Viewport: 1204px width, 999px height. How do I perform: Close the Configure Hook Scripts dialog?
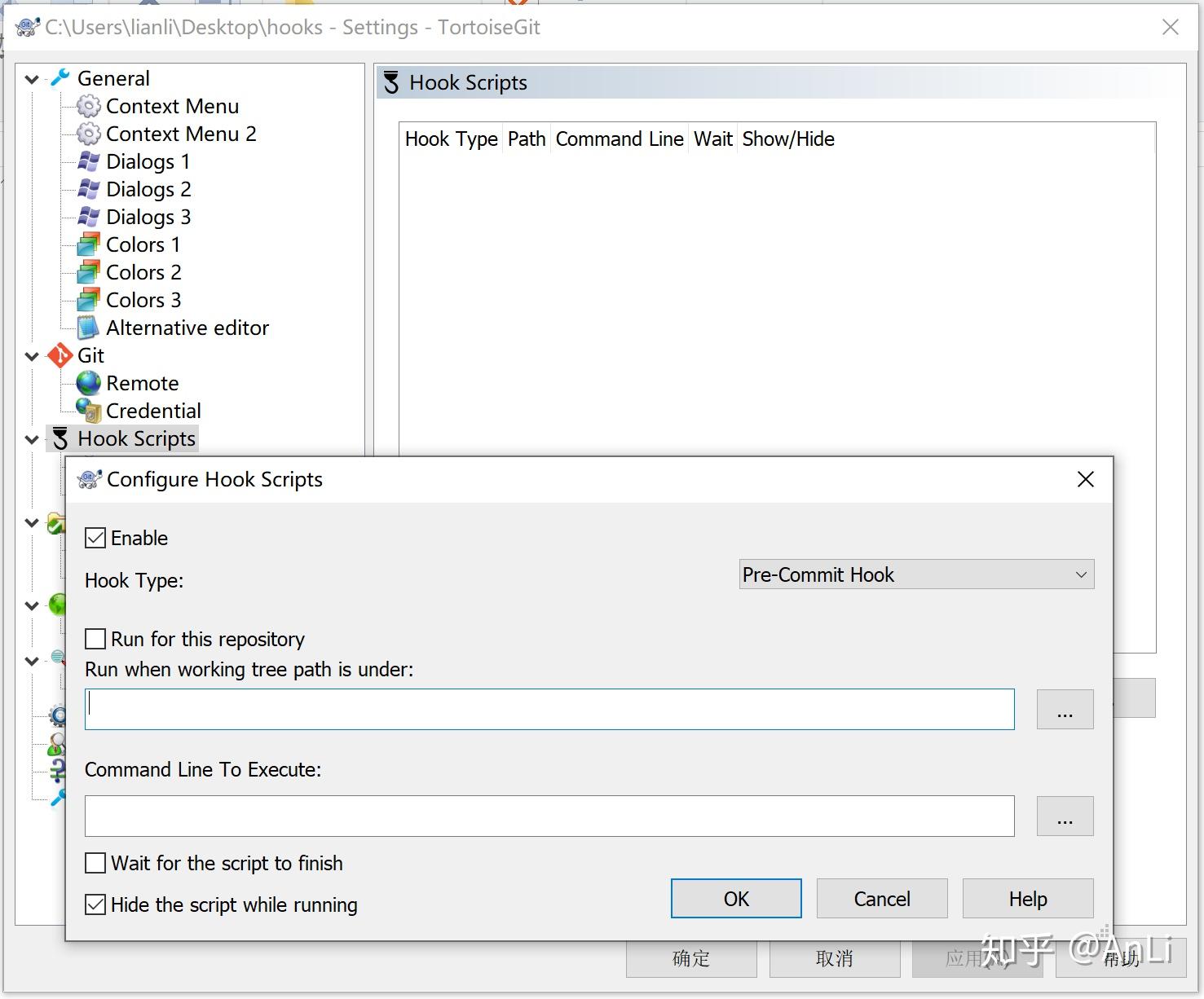[1086, 479]
